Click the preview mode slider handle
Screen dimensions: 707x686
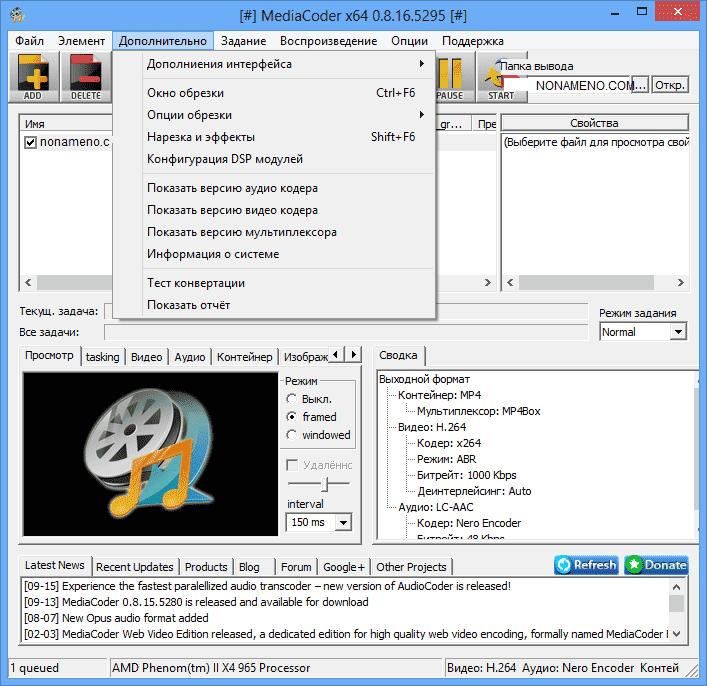320,484
